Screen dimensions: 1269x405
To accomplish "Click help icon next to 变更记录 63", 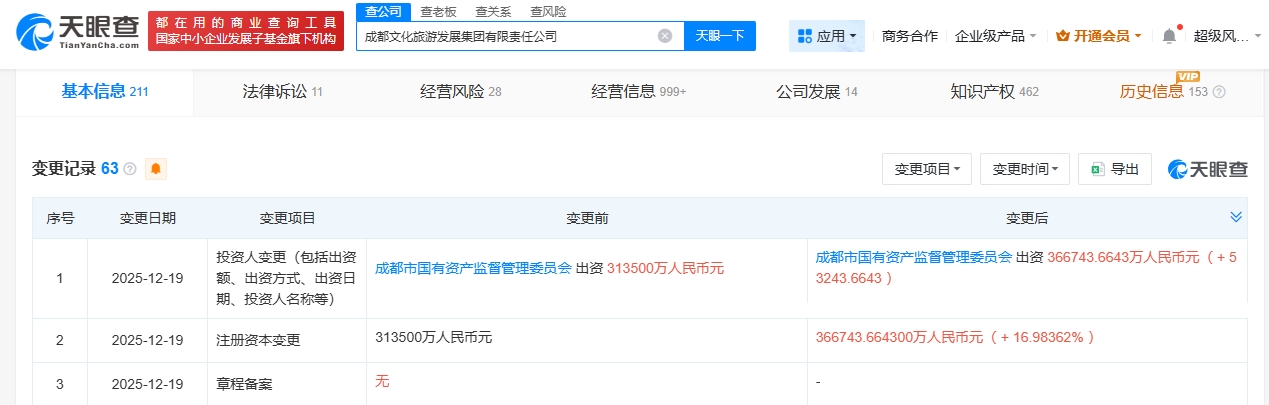I will 130,170.
